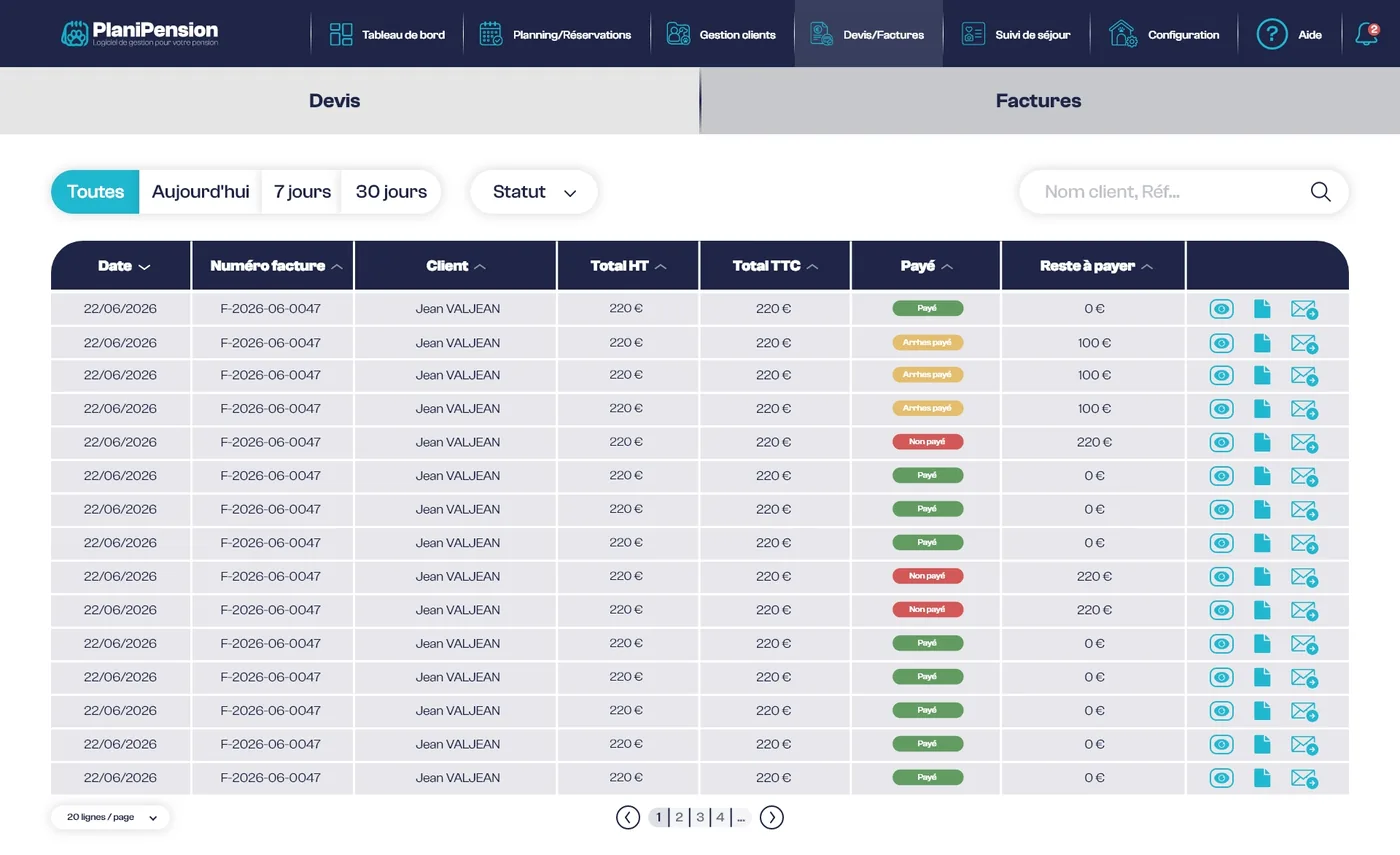Open the Tableau de bord dashboard icon

pyautogui.click(x=341, y=34)
